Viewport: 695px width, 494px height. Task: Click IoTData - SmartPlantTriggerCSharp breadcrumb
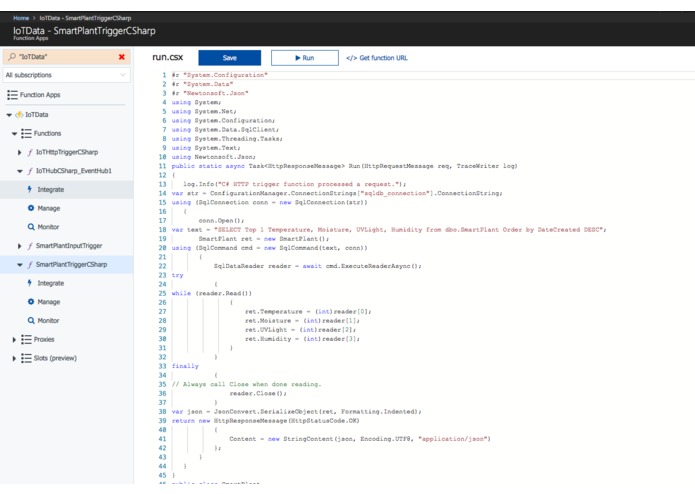[85, 18]
